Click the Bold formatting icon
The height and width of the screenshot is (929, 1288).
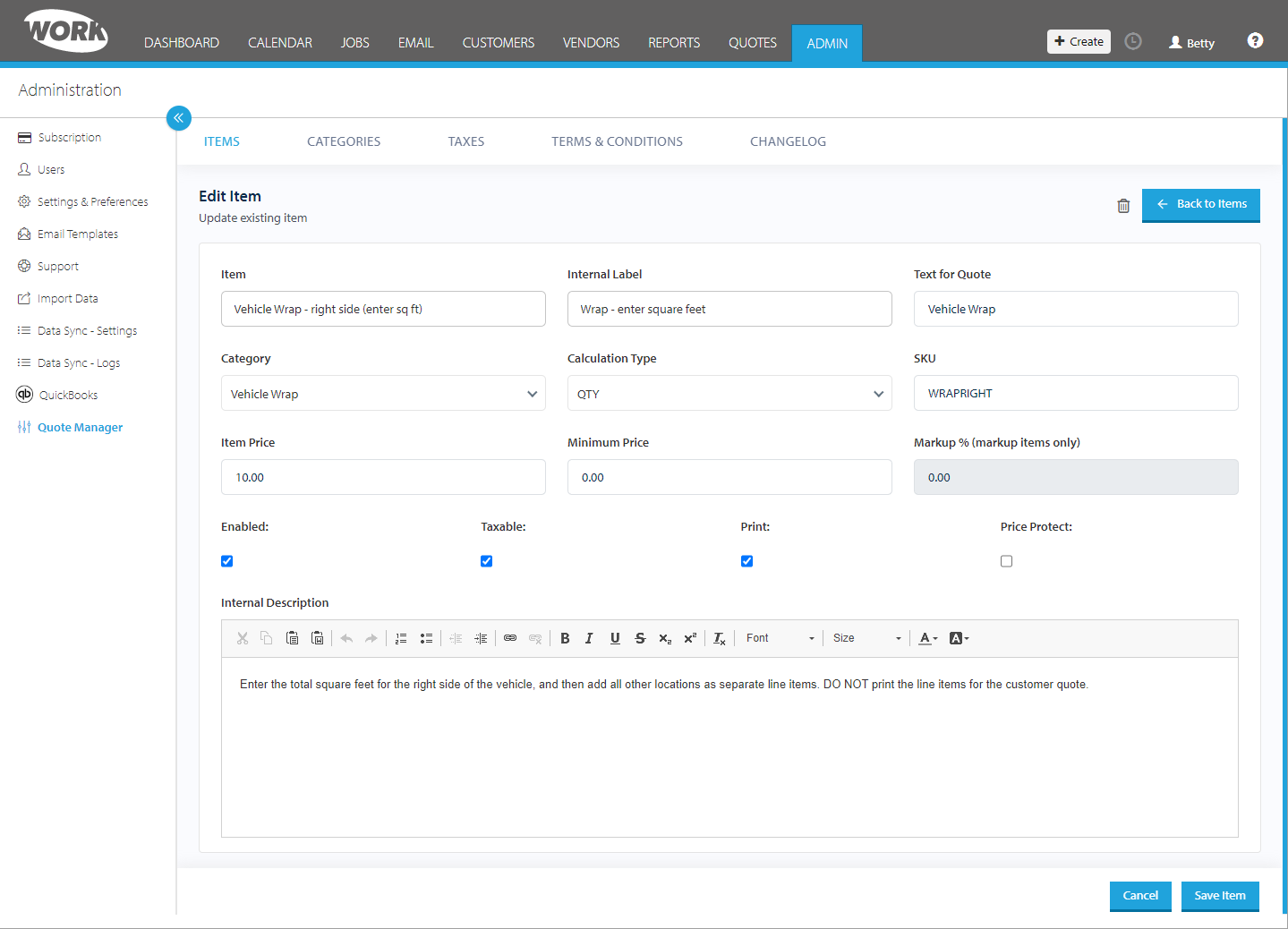[x=565, y=638]
